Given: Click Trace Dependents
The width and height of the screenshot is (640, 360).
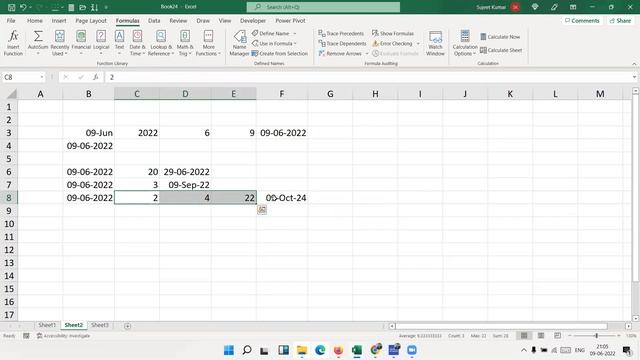Looking at the screenshot, I should click(x=342, y=43).
